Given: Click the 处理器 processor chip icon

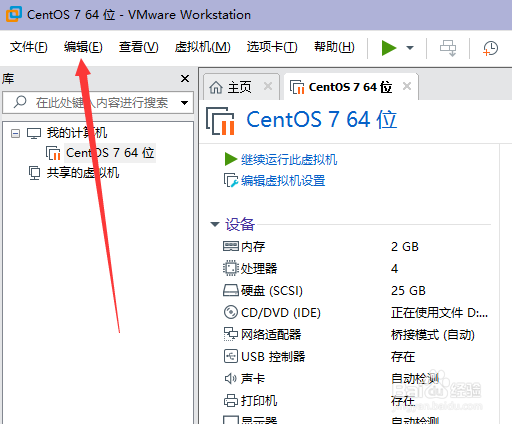Looking at the screenshot, I should (x=230, y=268).
